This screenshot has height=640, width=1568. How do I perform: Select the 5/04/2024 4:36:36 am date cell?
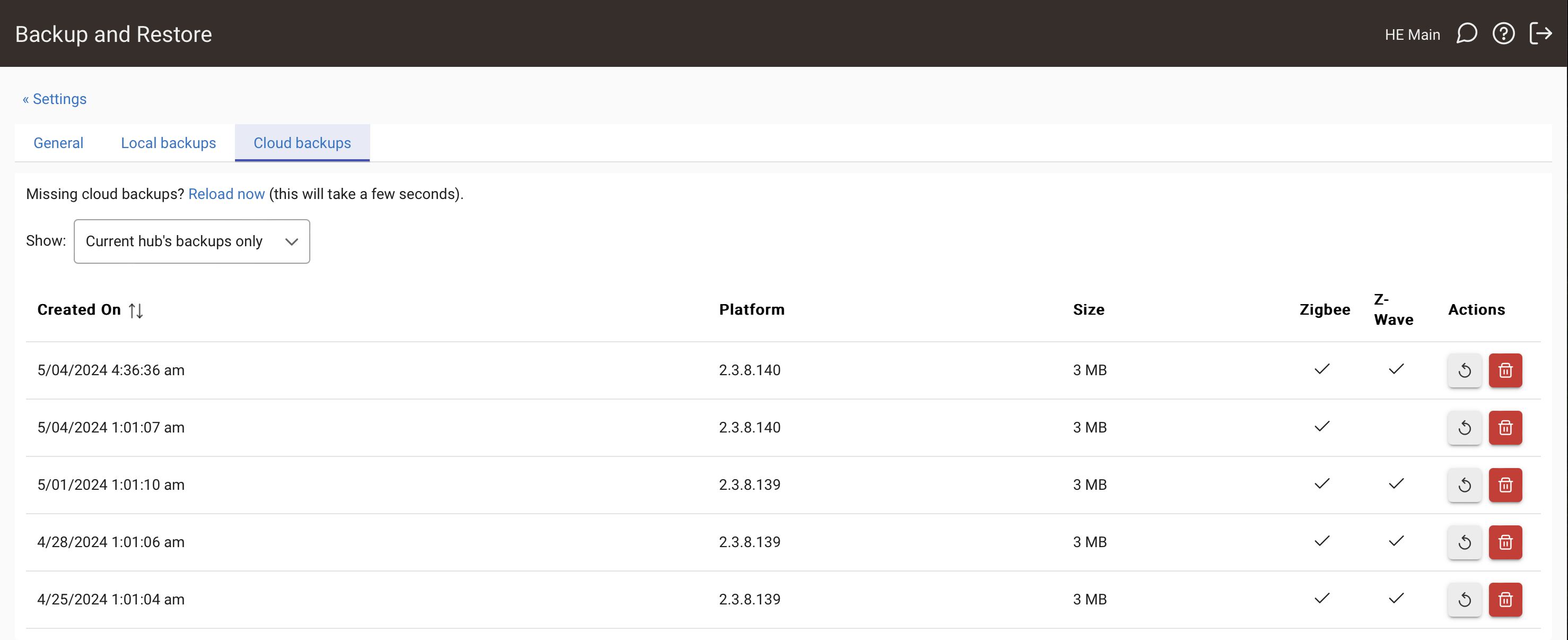(x=111, y=370)
